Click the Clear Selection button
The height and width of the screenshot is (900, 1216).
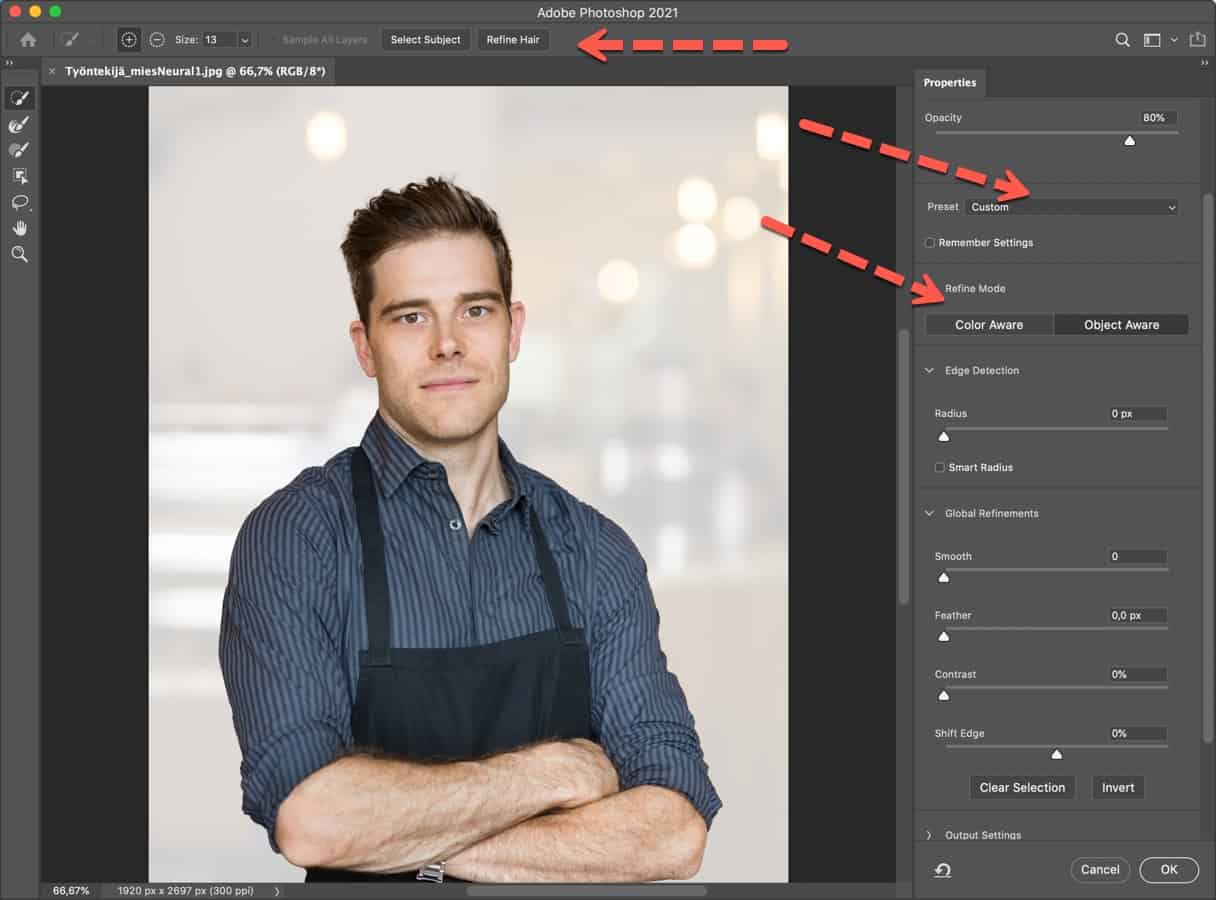click(x=1022, y=788)
